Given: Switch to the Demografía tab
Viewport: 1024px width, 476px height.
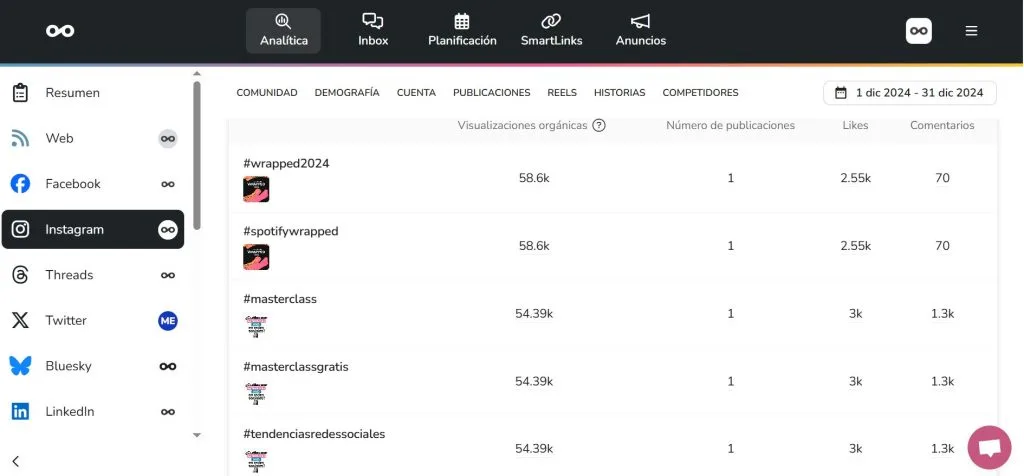Looking at the screenshot, I should (x=347, y=93).
